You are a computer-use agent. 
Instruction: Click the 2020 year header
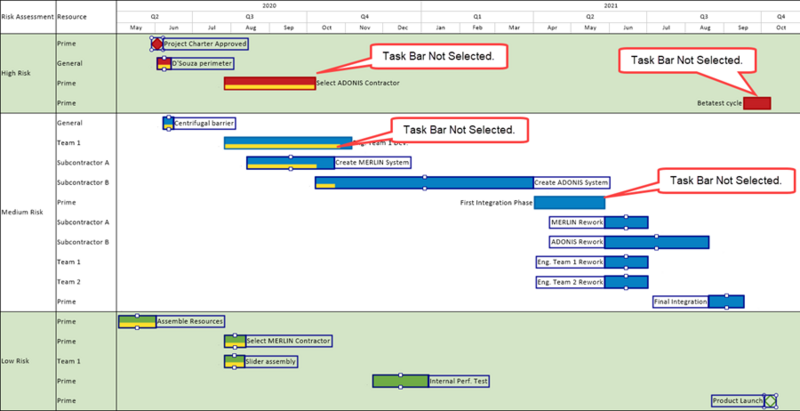coord(269,6)
